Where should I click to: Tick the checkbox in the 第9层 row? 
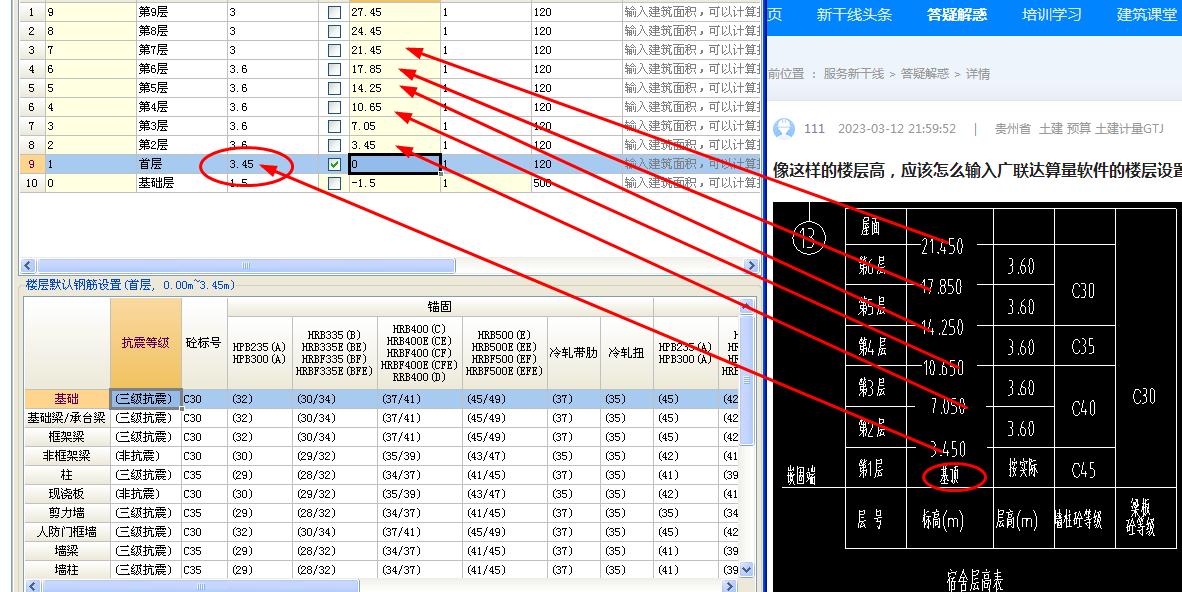[334, 13]
